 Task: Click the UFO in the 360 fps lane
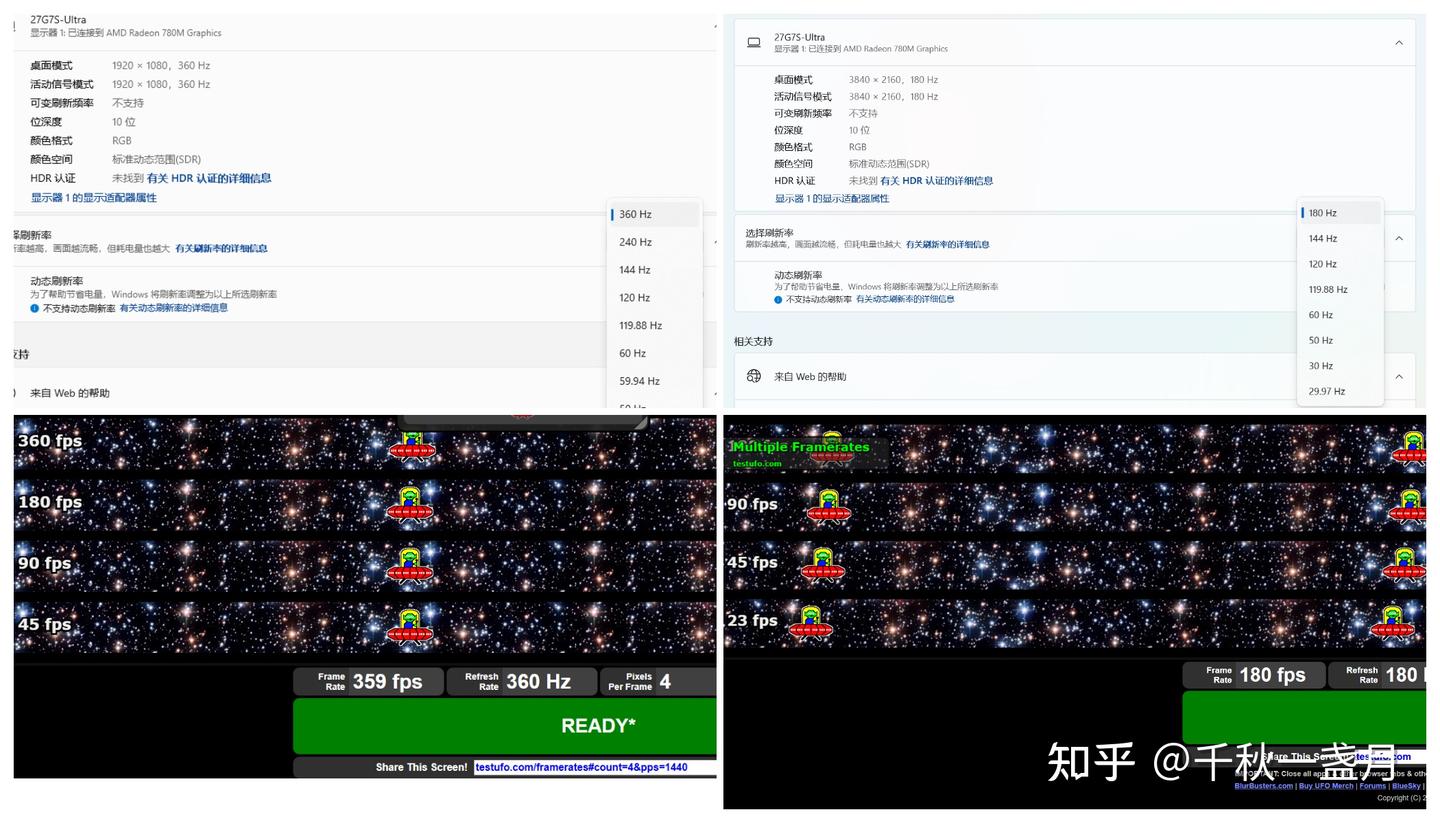coord(412,445)
